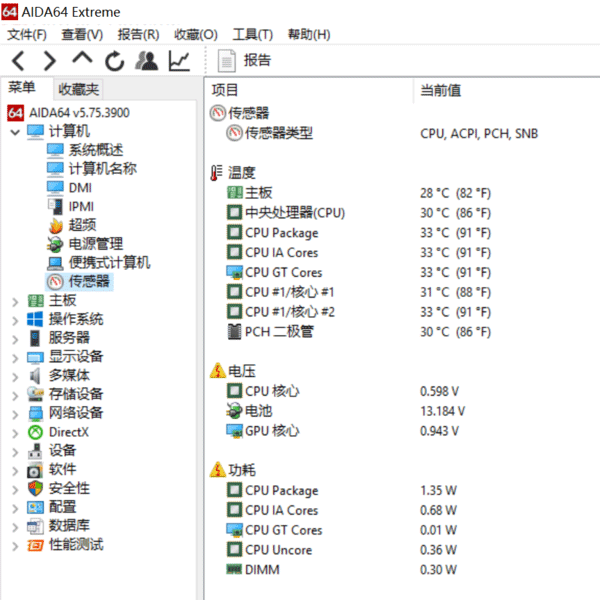The width and height of the screenshot is (600, 600).
Task: Click the Forward arrow toolbar icon
Action: [50, 61]
